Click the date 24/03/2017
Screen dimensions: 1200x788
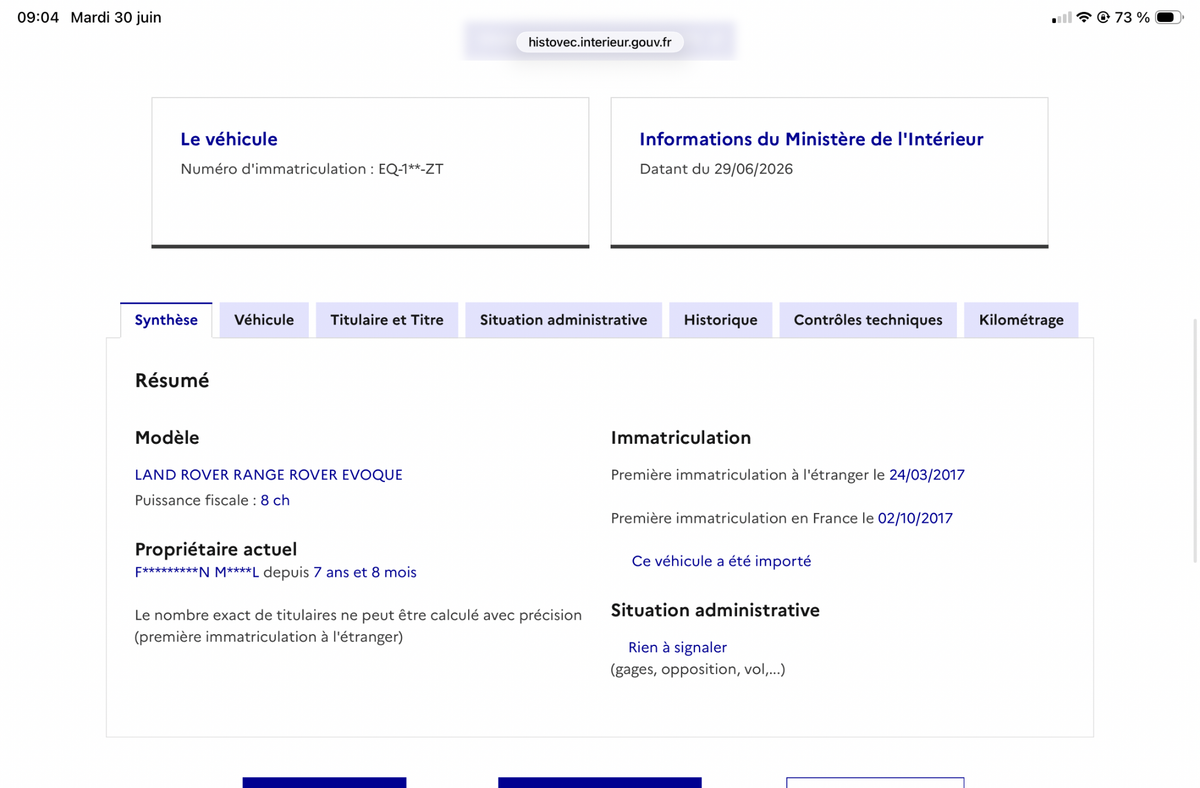[927, 475]
